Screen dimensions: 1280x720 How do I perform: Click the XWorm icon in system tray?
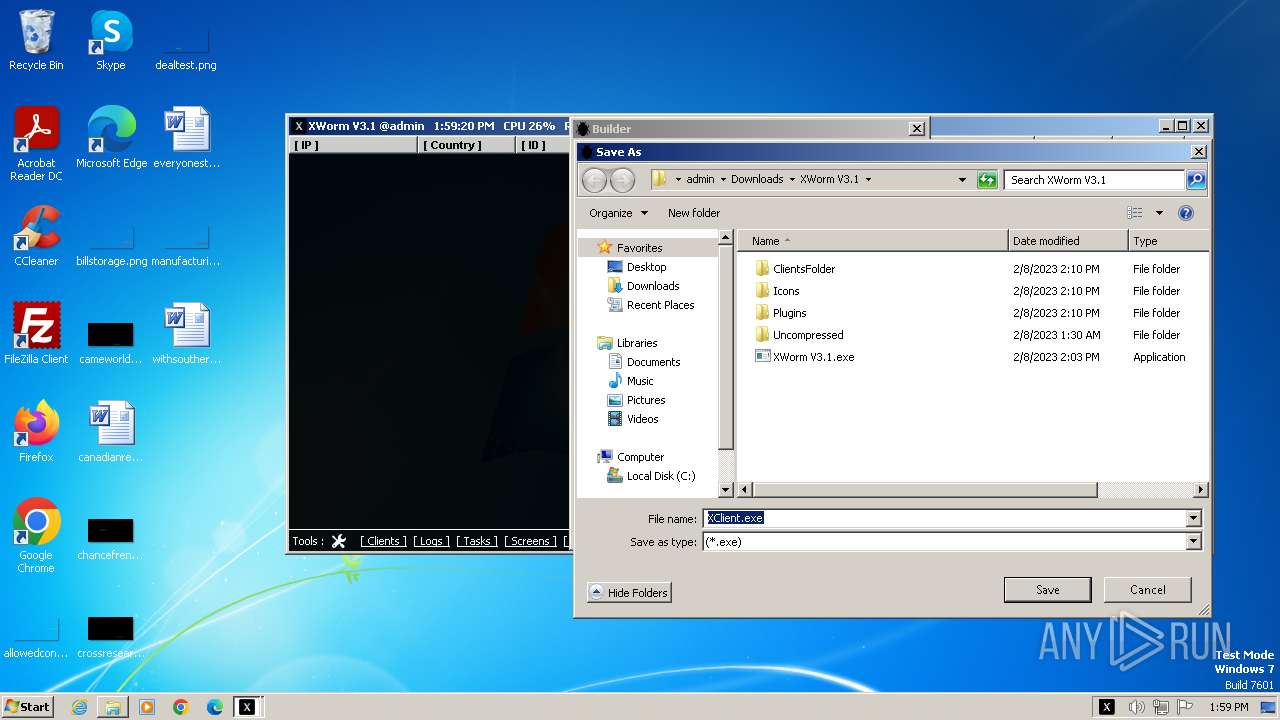click(1106, 707)
